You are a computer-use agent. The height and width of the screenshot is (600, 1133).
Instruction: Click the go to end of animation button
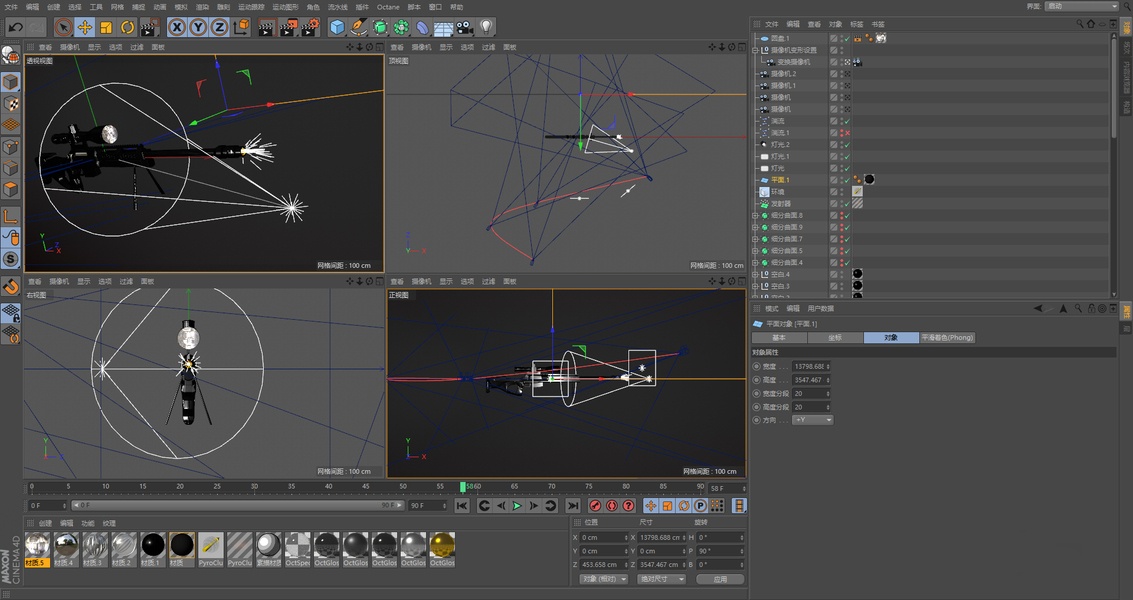pyautogui.click(x=573, y=506)
